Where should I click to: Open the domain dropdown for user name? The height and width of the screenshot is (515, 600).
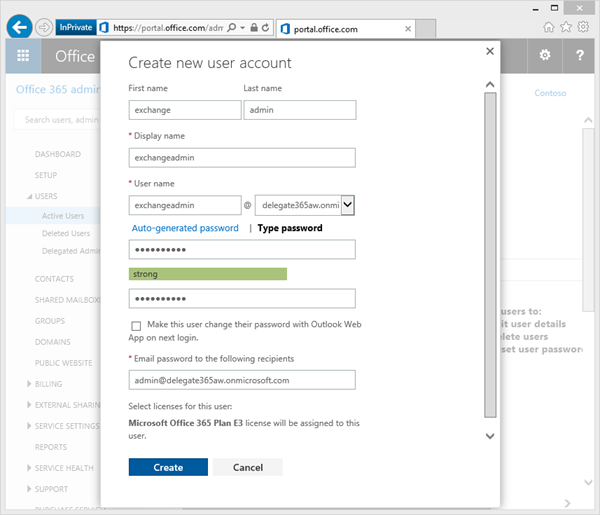click(348, 205)
